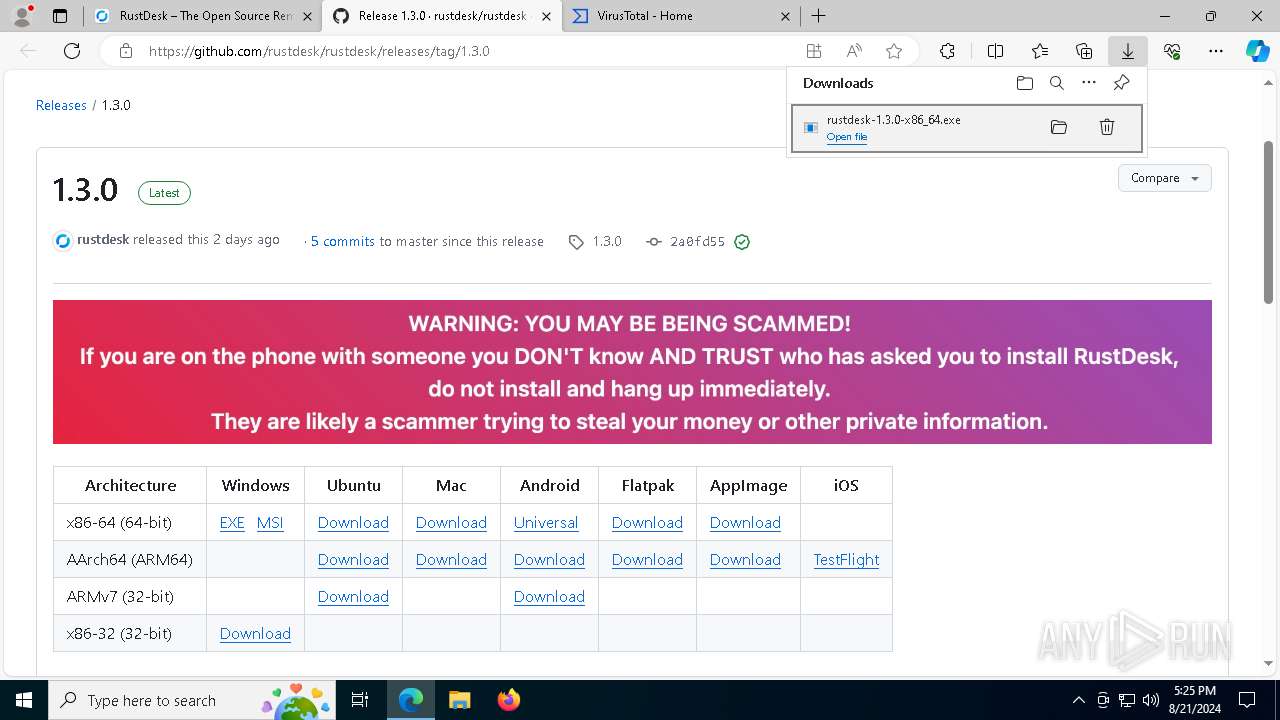
Task: Close the VirusTotal Home tab
Action: pos(785,16)
